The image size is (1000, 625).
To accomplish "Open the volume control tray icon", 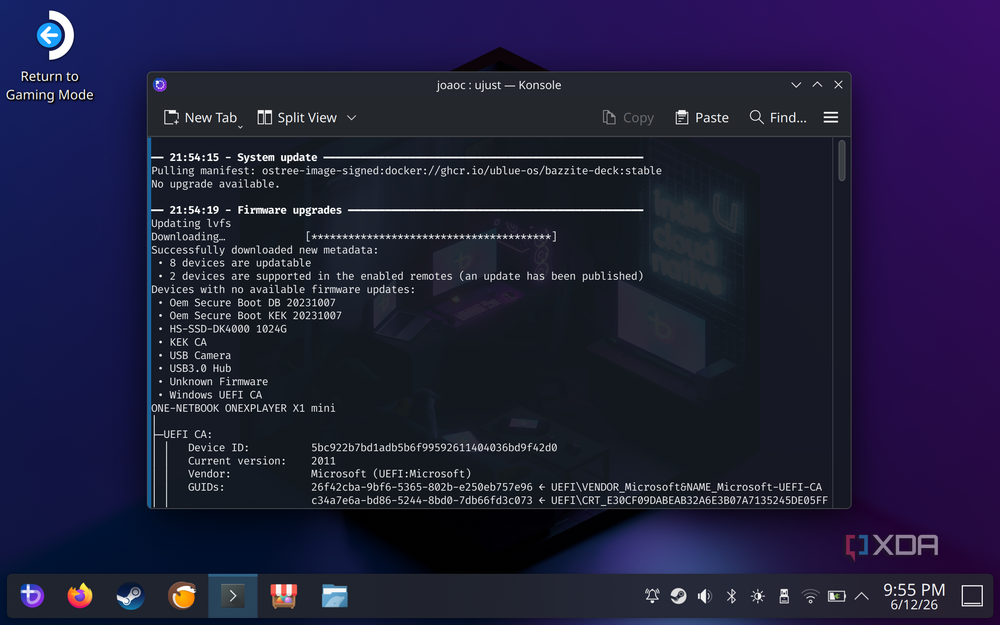I will pyautogui.click(x=705, y=596).
